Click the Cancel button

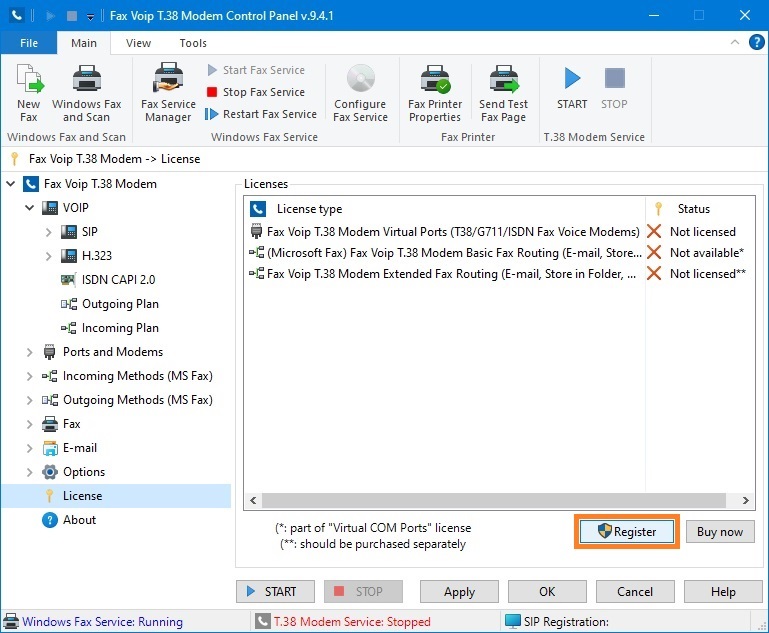pos(635,591)
